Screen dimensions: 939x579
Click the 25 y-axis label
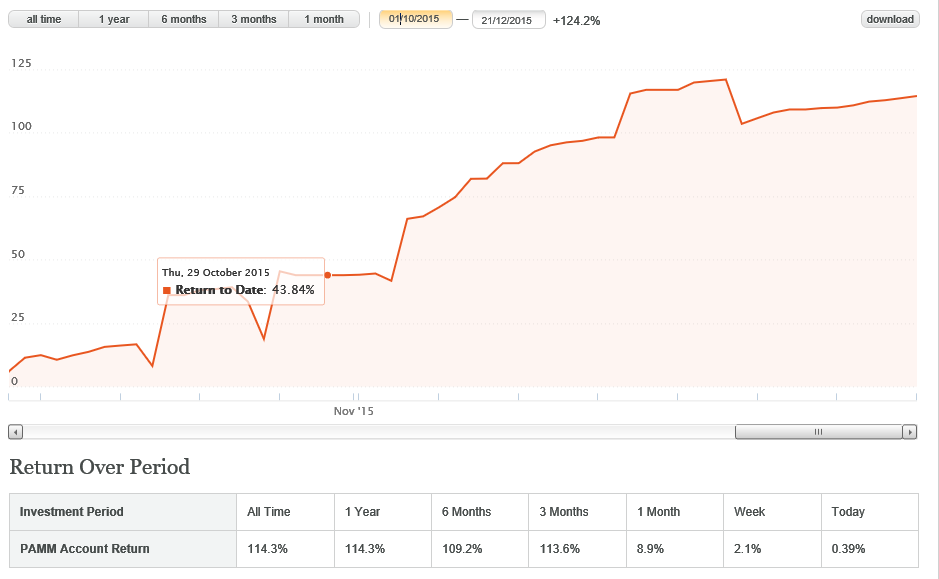[x=18, y=318]
